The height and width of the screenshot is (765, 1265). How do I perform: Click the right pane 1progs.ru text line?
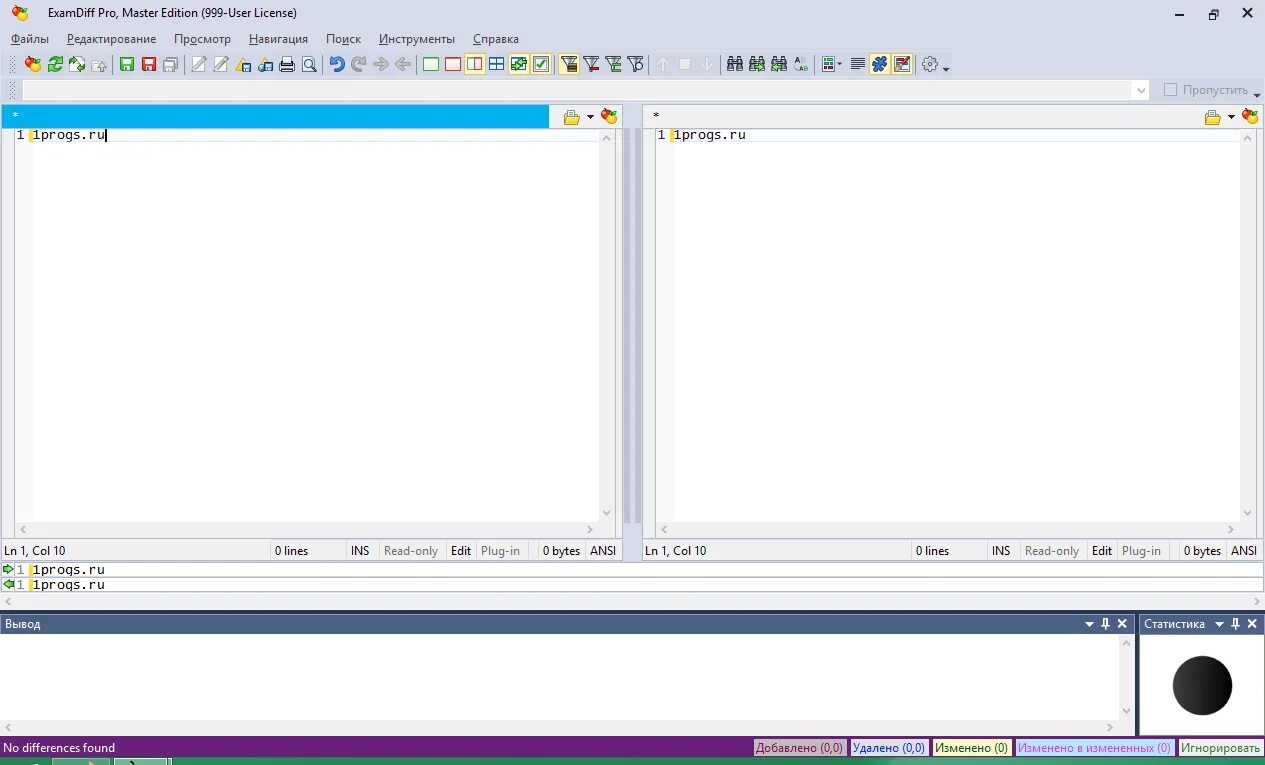[709, 135]
